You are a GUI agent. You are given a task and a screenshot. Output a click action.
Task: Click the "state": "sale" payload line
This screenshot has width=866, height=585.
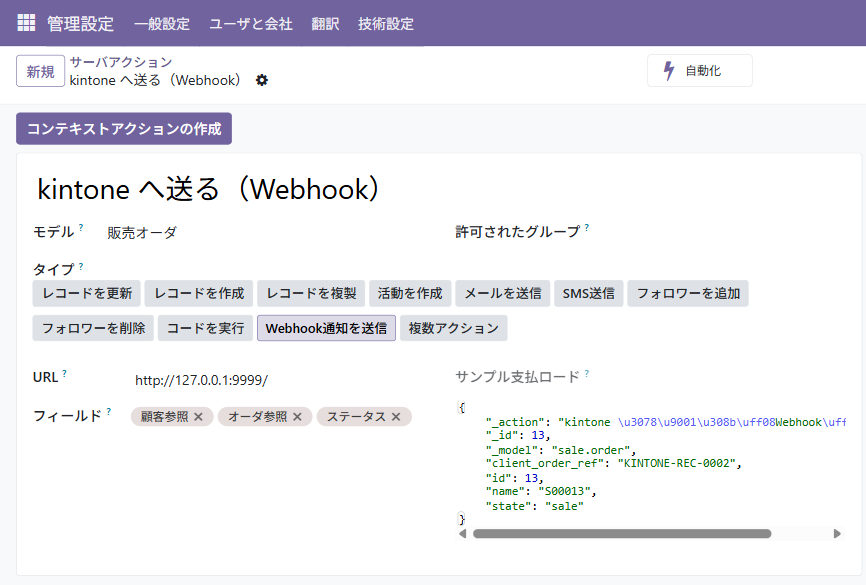pyautogui.click(x=534, y=506)
